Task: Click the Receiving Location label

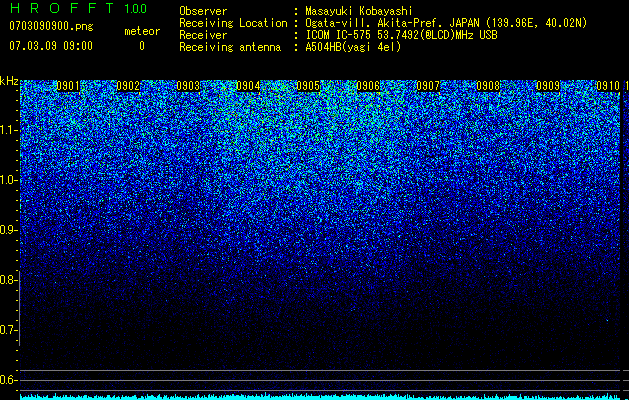Action: [x=233, y=23]
